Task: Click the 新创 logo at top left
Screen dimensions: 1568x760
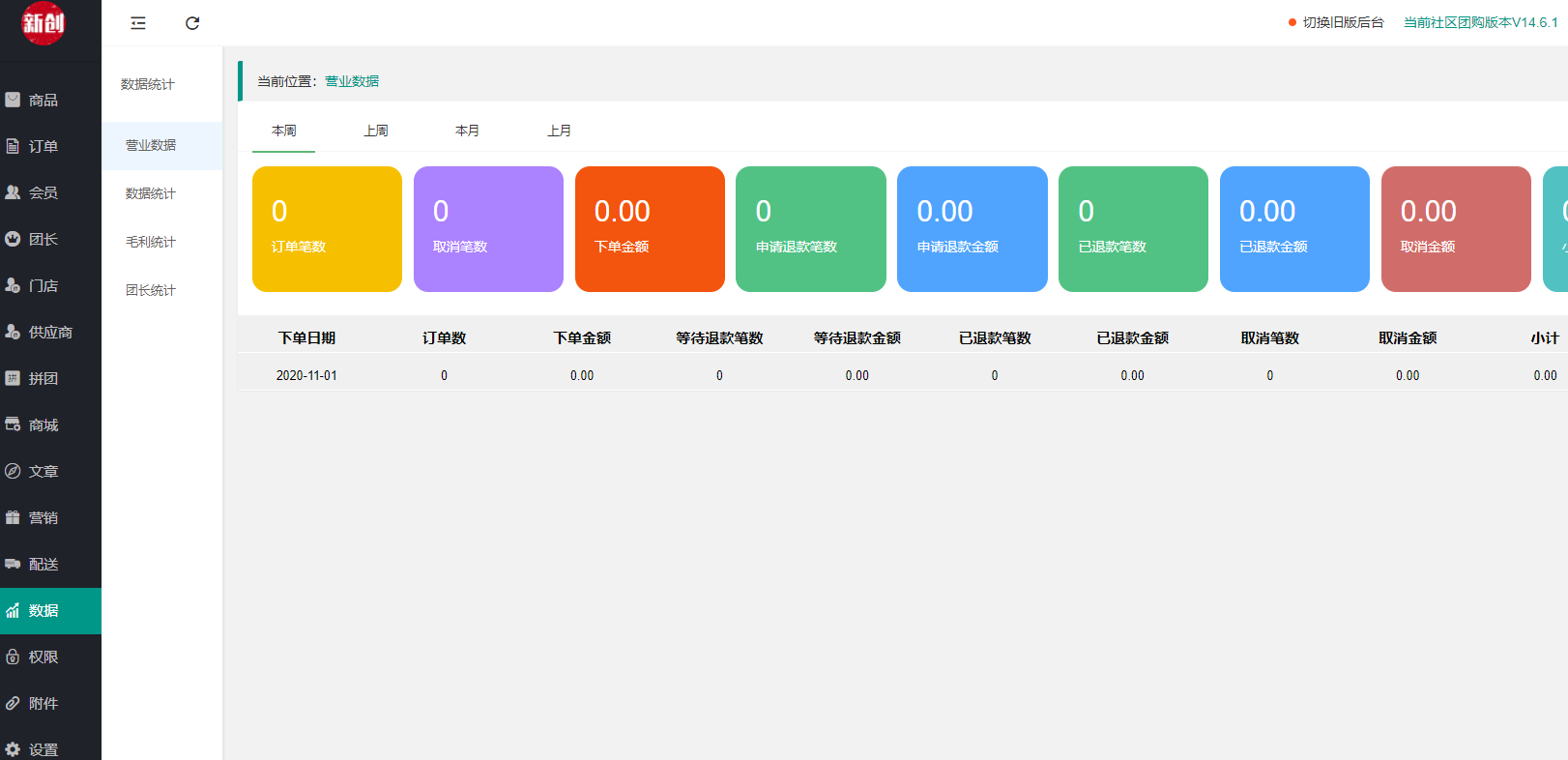Action: tap(44, 23)
